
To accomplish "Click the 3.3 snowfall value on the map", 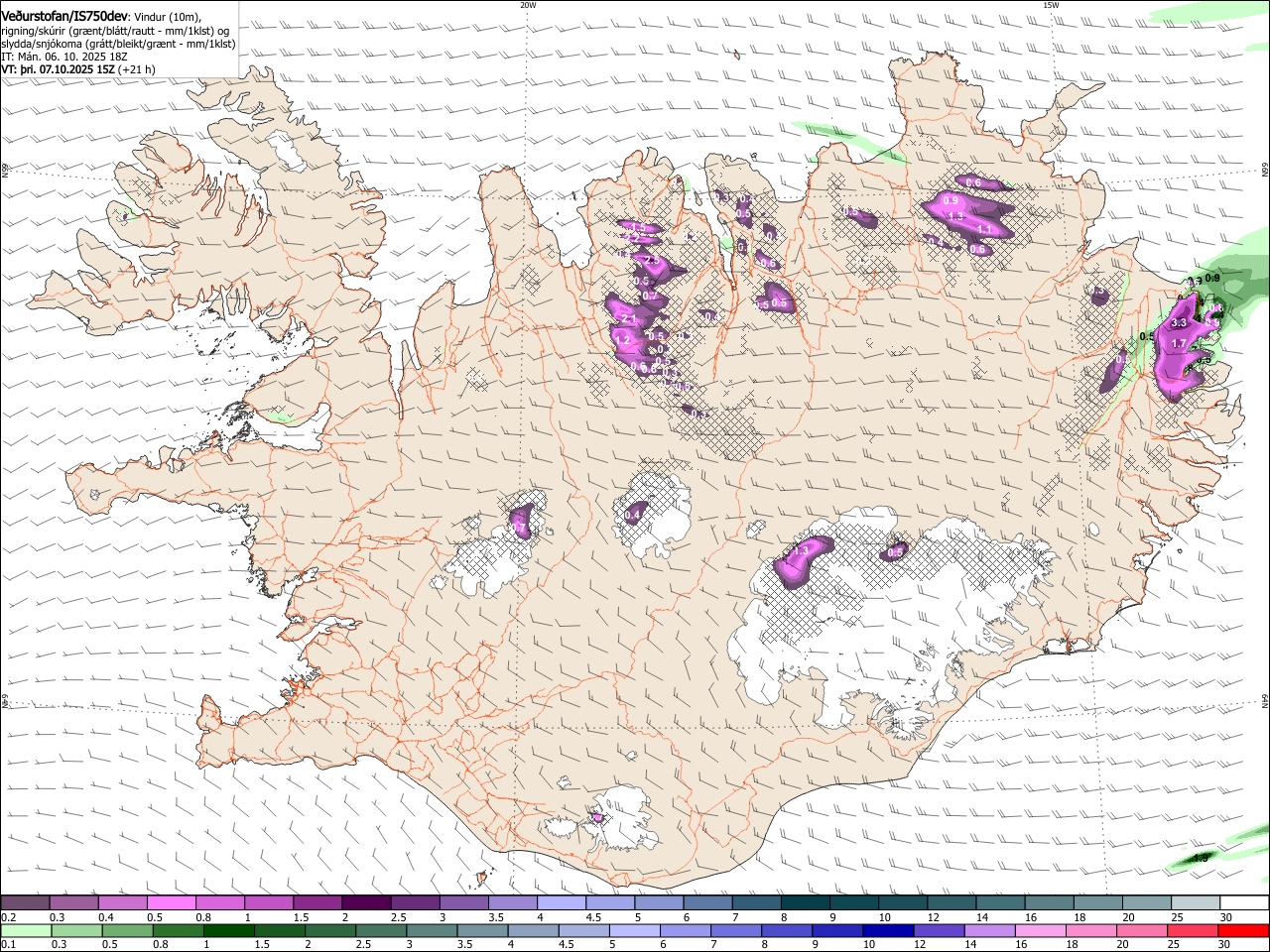I will coord(1179,323).
